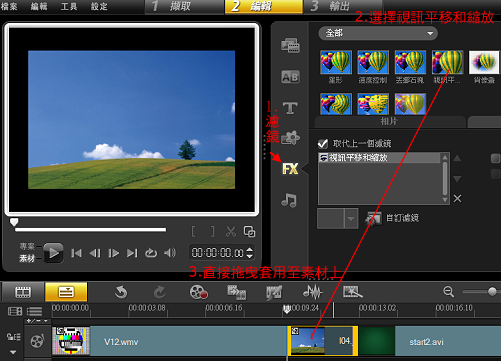Expand the 全部 filter category dropdown
This screenshot has height=361, width=501.
tap(378, 33)
